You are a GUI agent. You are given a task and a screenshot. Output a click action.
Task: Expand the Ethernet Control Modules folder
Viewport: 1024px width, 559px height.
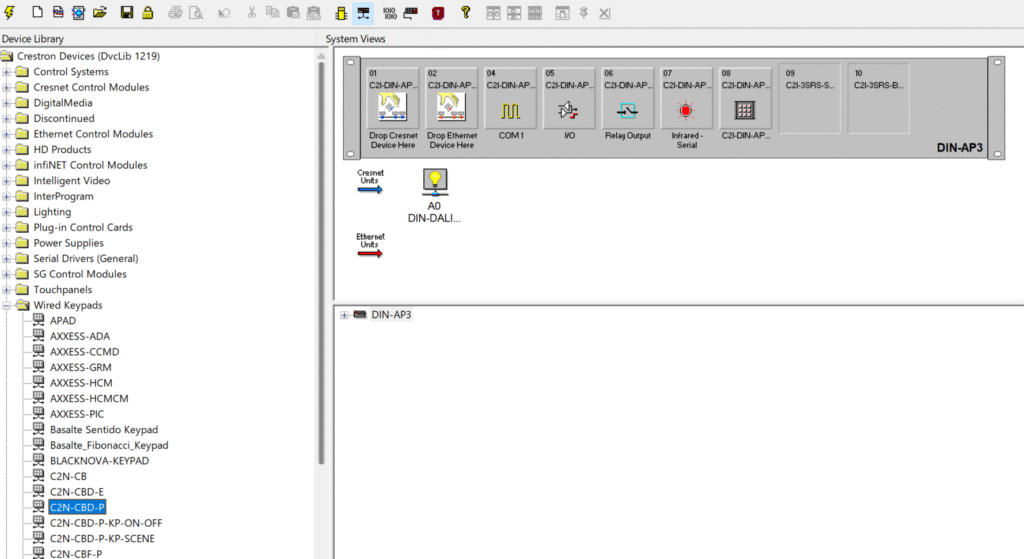click(7, 134)
